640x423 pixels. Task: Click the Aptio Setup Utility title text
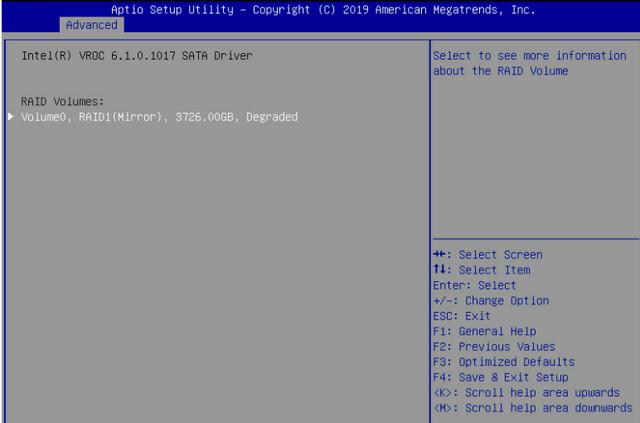(323, 10)
